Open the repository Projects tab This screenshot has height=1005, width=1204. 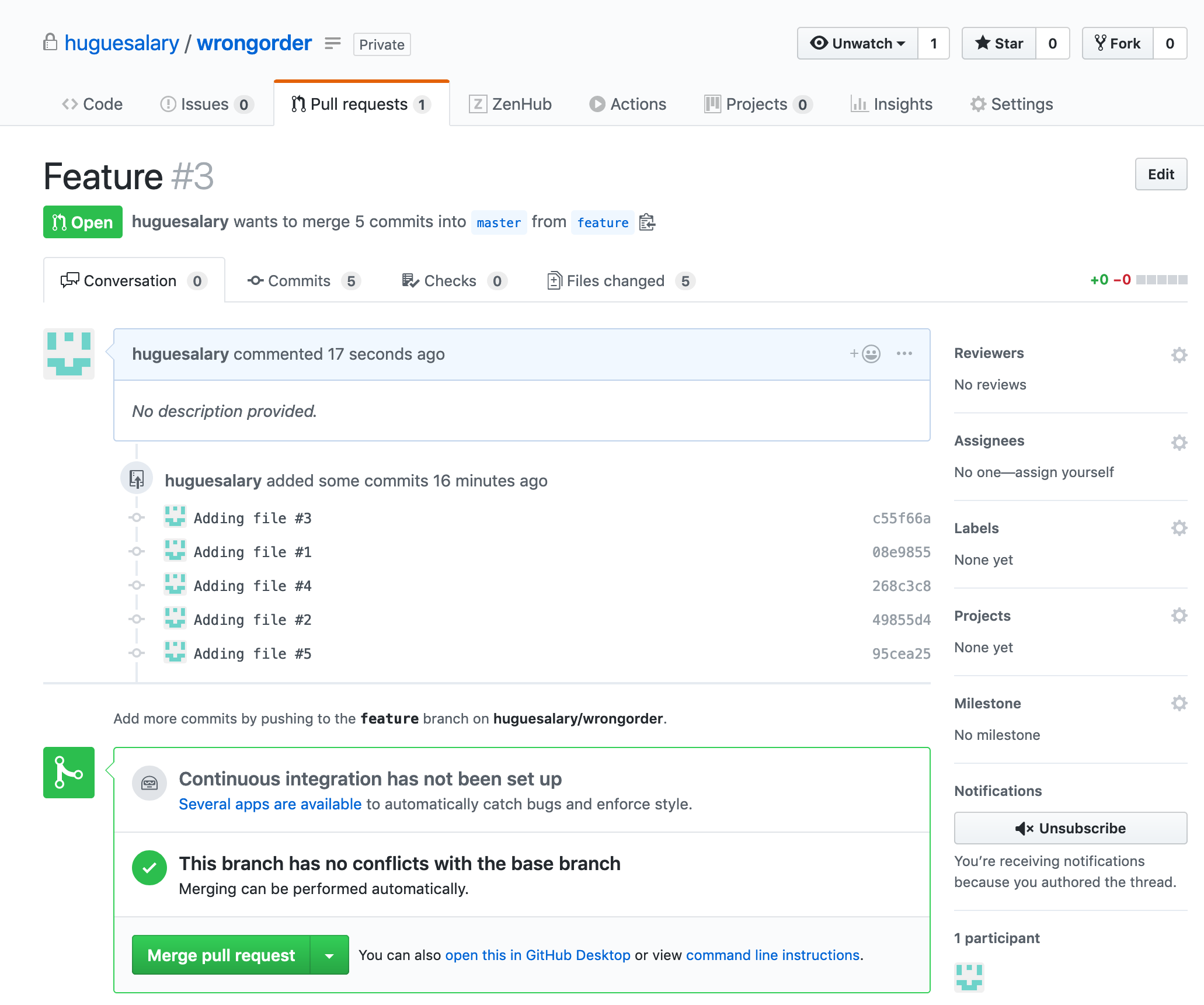(758, 104)
